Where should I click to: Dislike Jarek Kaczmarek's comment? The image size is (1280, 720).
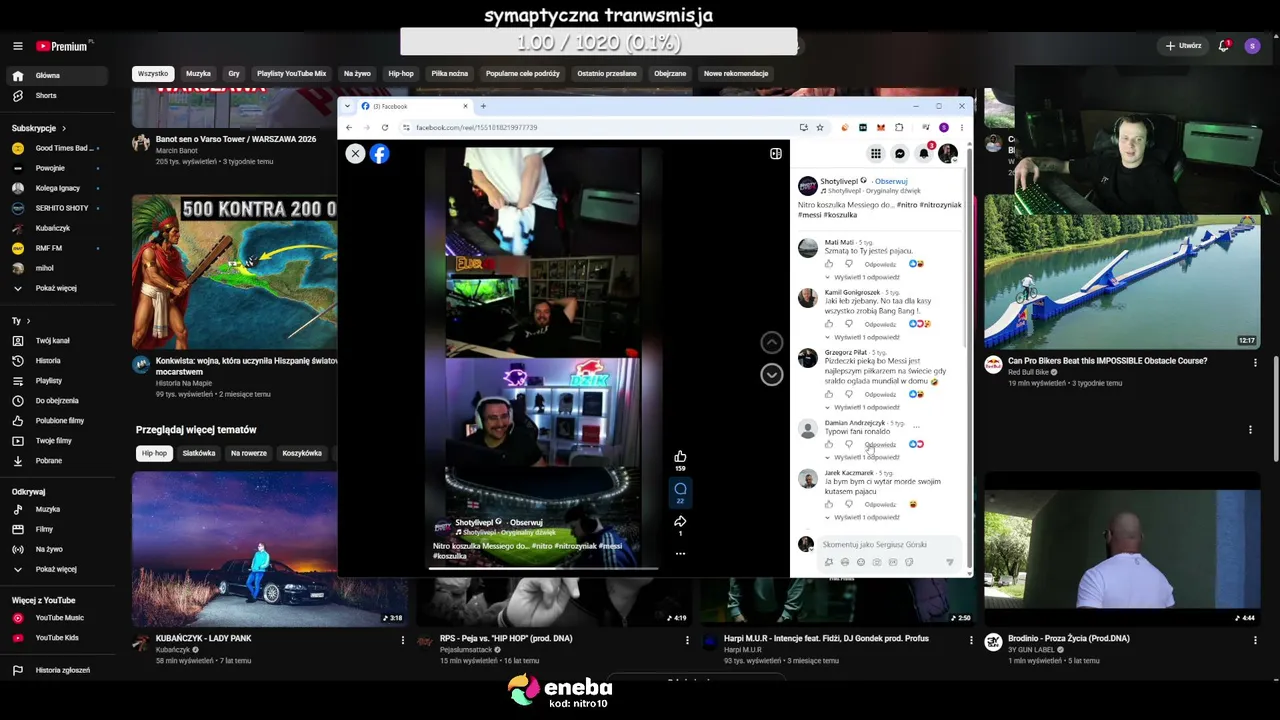[849, 504]
